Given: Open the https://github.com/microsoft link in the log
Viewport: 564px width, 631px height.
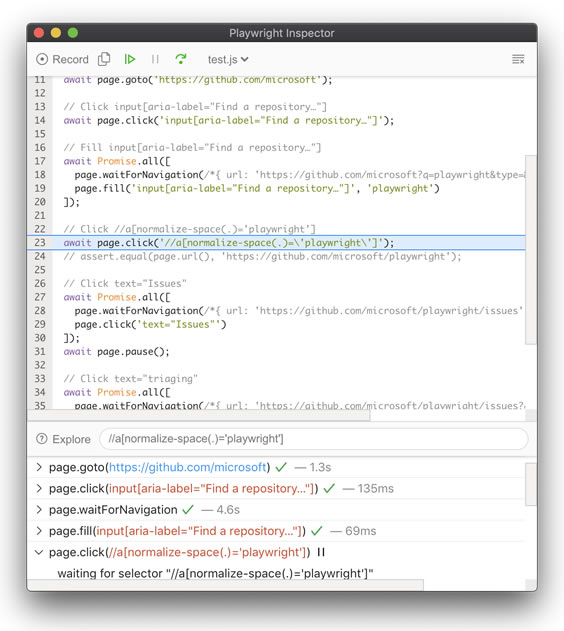Looking at the screenshot, I should coord(188,467).
